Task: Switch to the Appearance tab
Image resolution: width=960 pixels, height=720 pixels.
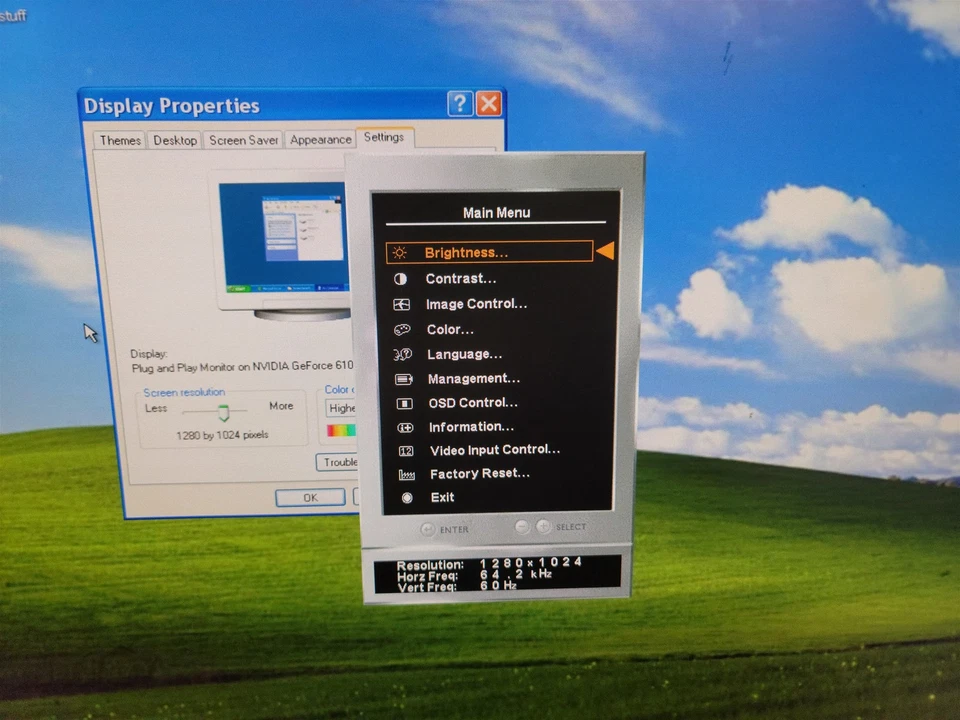Action: click(x=320, y=140)
